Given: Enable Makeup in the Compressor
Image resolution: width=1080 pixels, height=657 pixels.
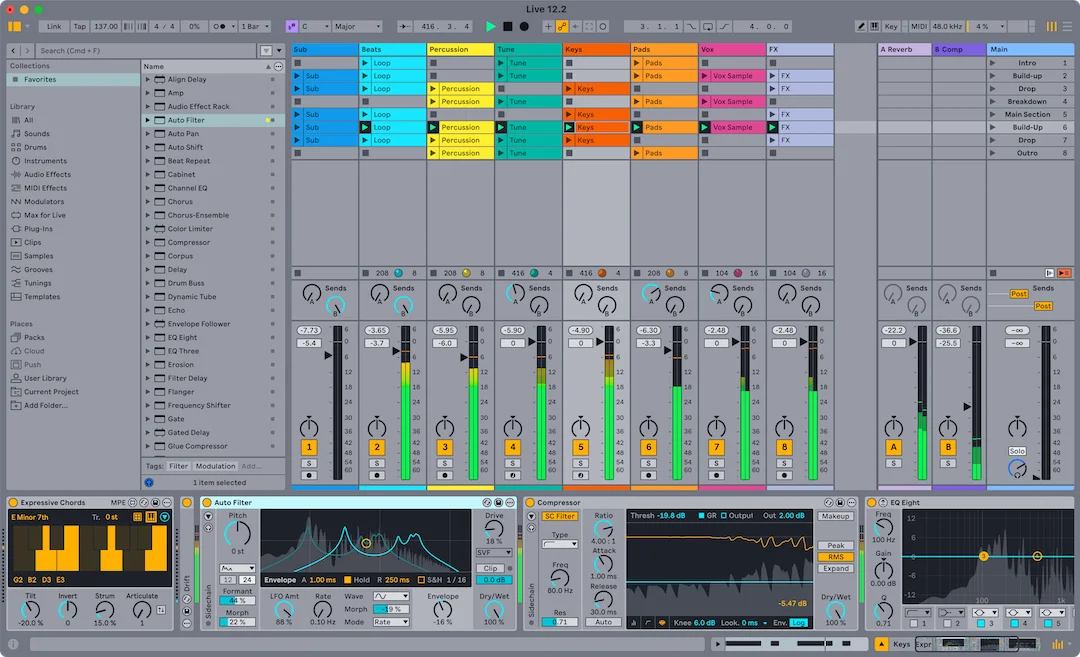Looking at the screenshot, I should click(835, 517).
